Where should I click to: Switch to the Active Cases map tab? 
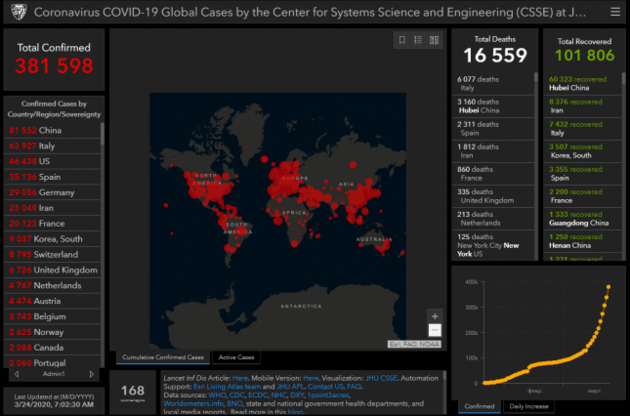(235, 357)
